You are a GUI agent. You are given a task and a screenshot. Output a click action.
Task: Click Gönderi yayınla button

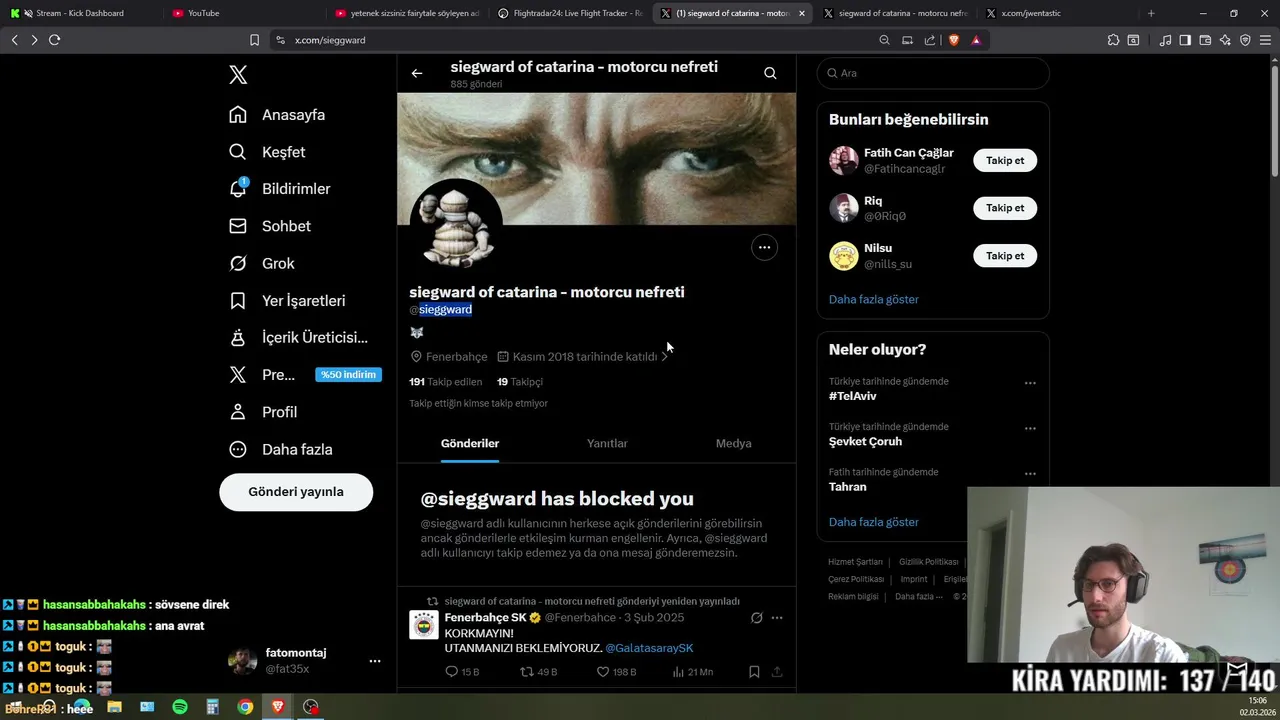pos(296,492)
